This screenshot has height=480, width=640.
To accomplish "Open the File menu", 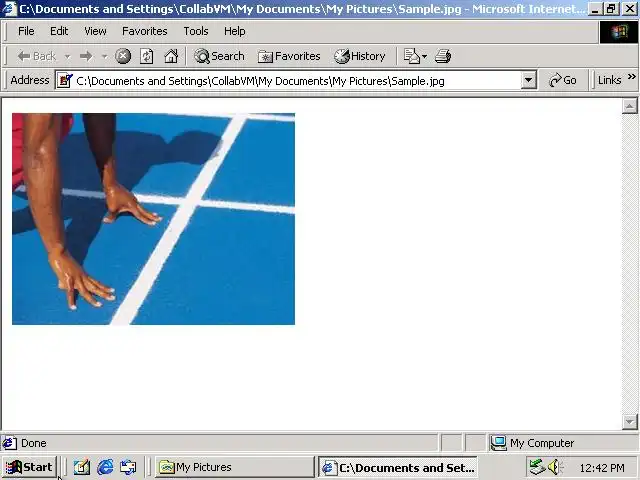I will (x=26, y=31).
